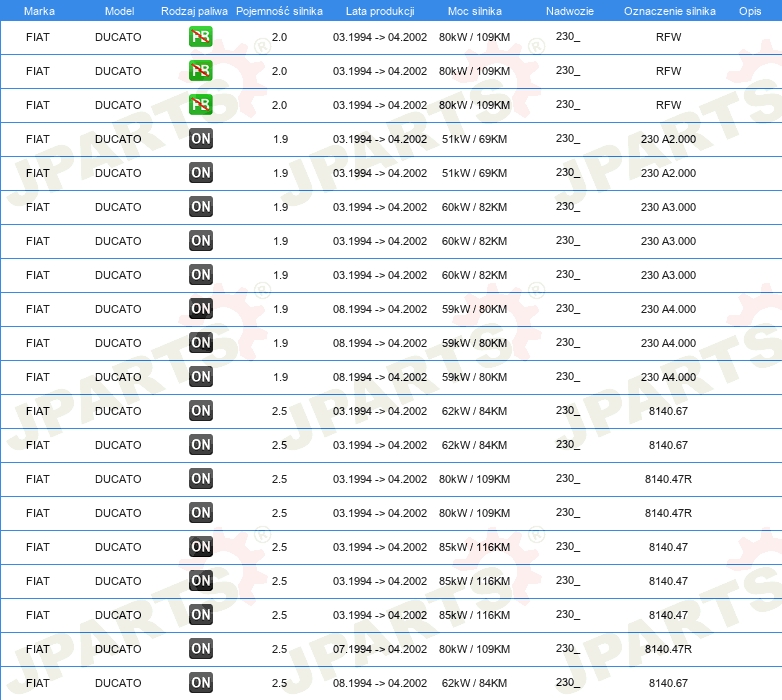The height and width of the screenshot is (700, 782).
Task: Select the 230_ body cell in the 08.1994 8140.67 row
Action: tap(568, 682)
